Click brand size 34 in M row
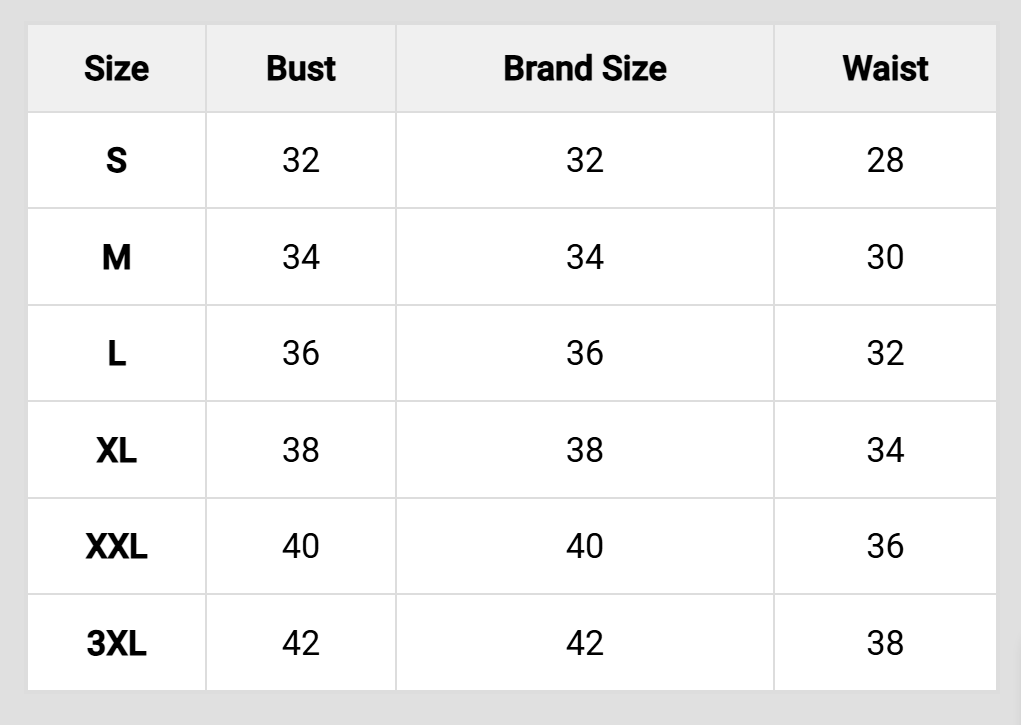 [x=584, y=257]
